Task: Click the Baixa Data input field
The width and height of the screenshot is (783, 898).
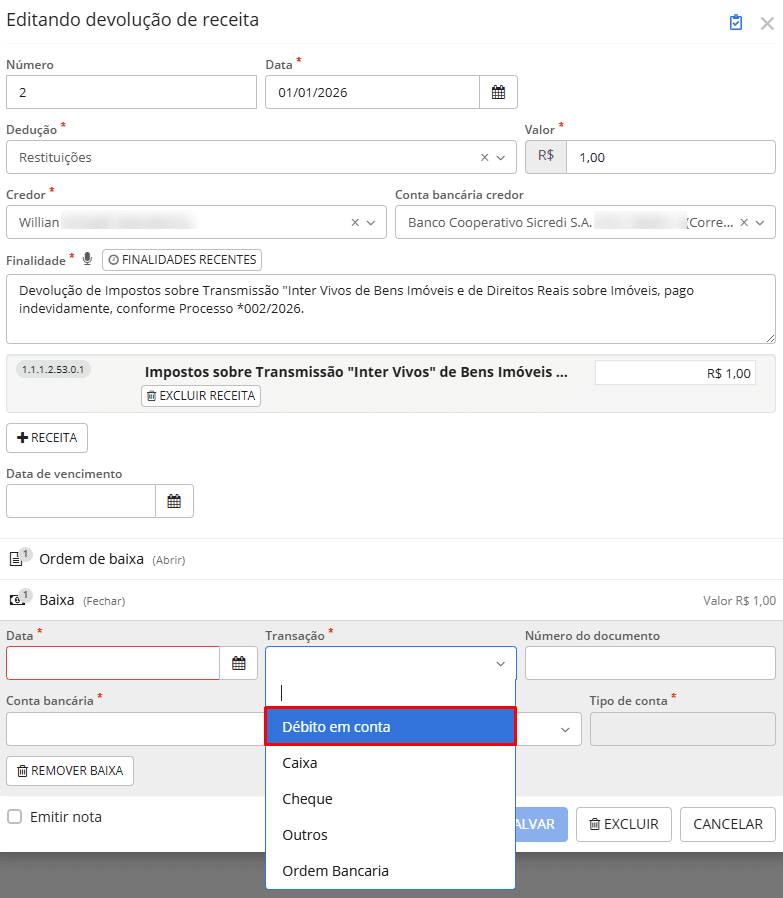Action: tap(113, 663)
